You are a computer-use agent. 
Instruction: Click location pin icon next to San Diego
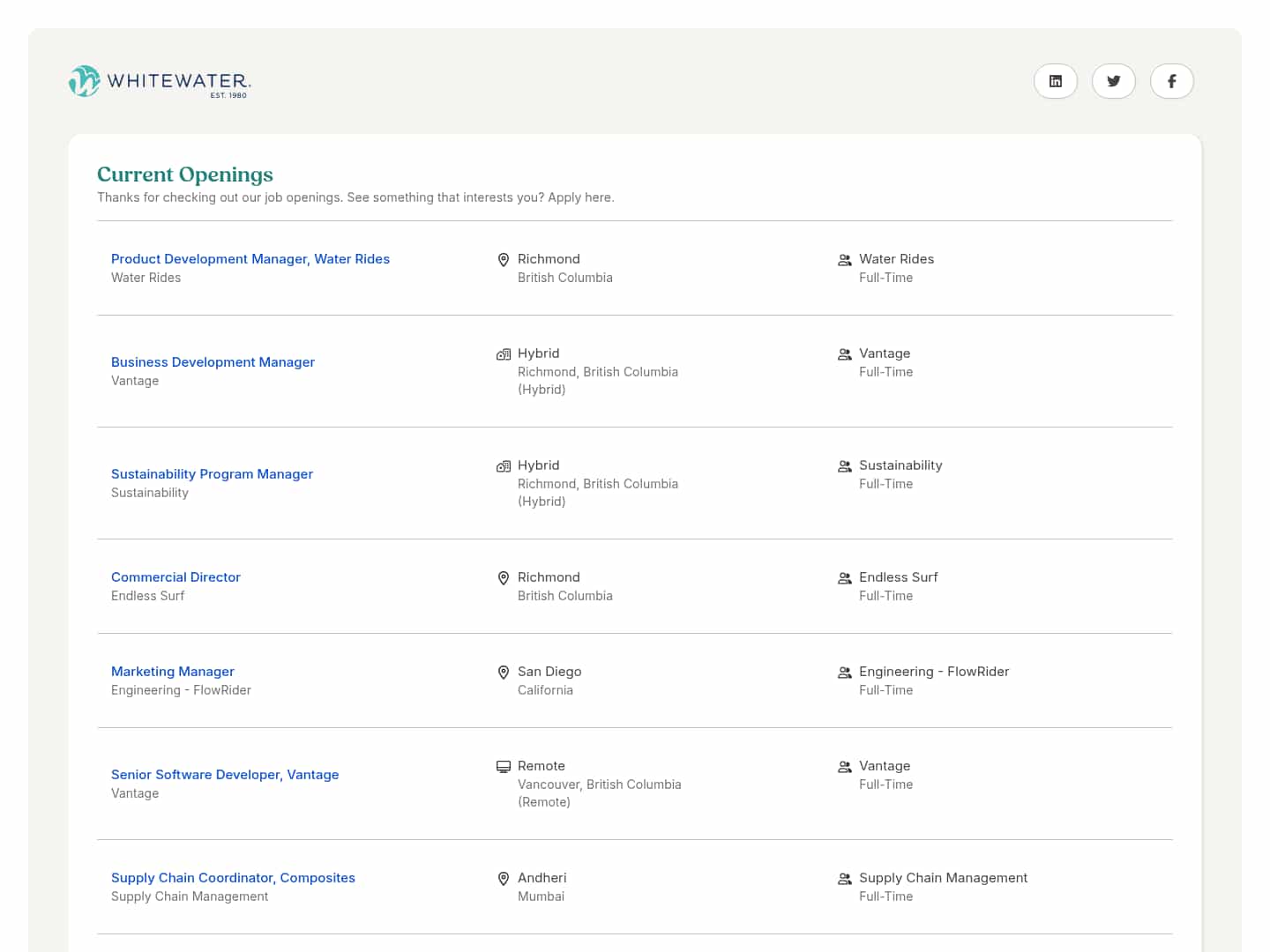504,673
